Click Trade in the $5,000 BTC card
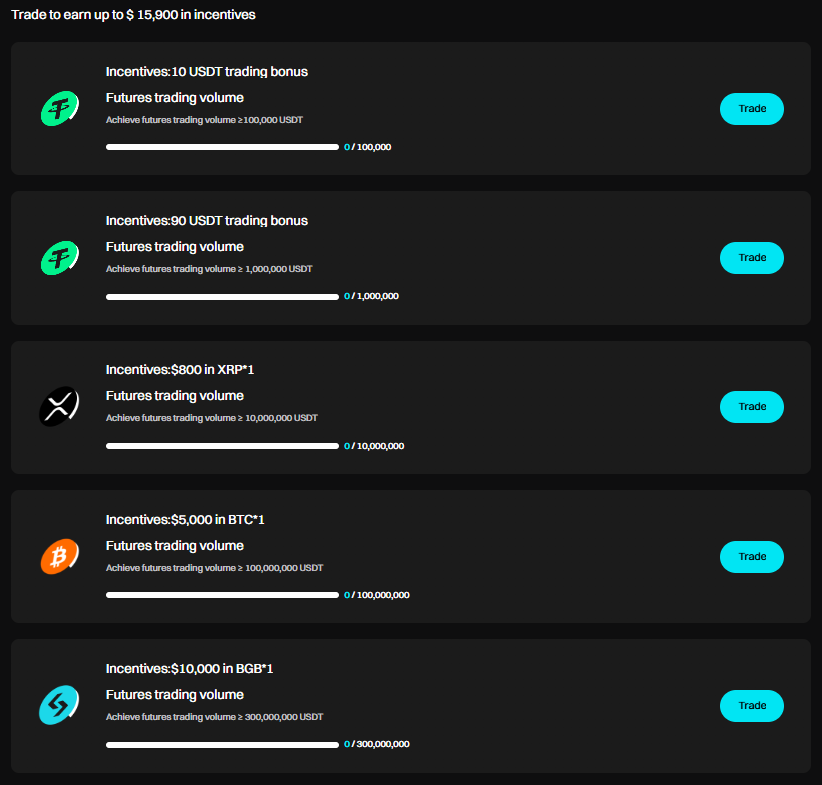 (752, 557)
